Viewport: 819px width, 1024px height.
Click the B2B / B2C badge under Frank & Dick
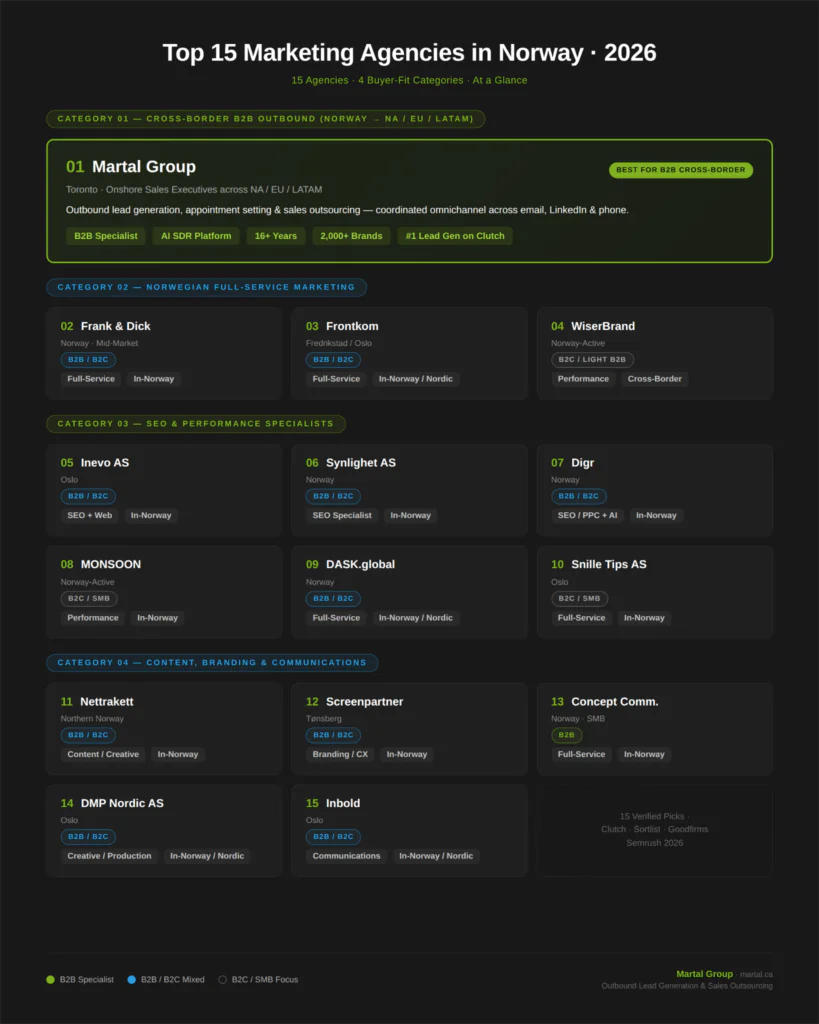pos(88,360)
